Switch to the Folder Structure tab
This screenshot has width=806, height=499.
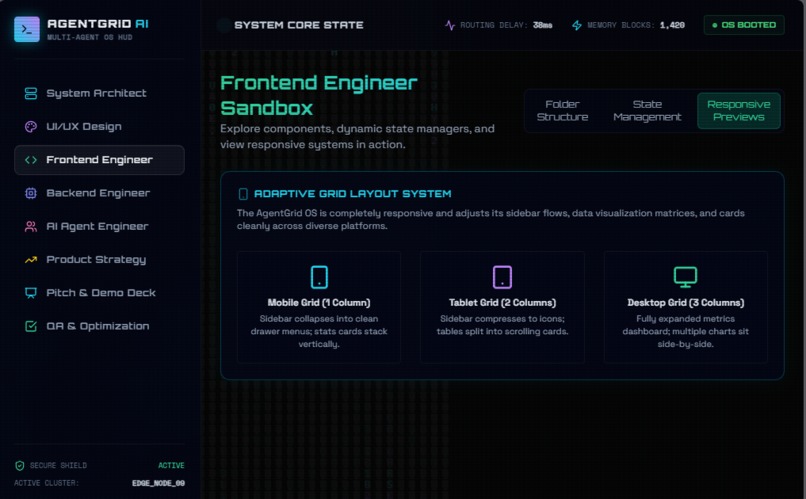click(562, 111)
